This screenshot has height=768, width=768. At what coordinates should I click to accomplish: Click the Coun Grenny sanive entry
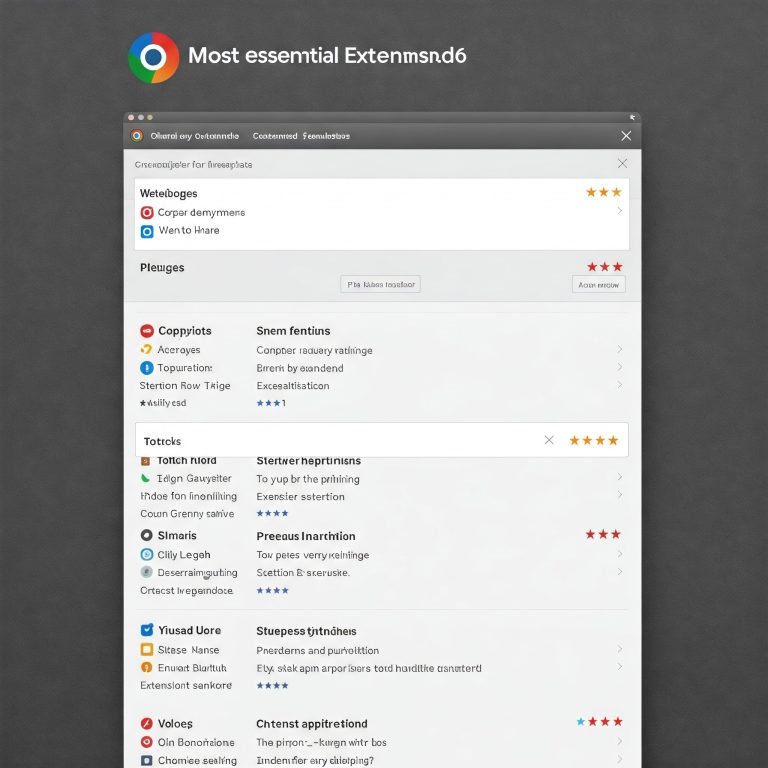(x=187, y=514)
